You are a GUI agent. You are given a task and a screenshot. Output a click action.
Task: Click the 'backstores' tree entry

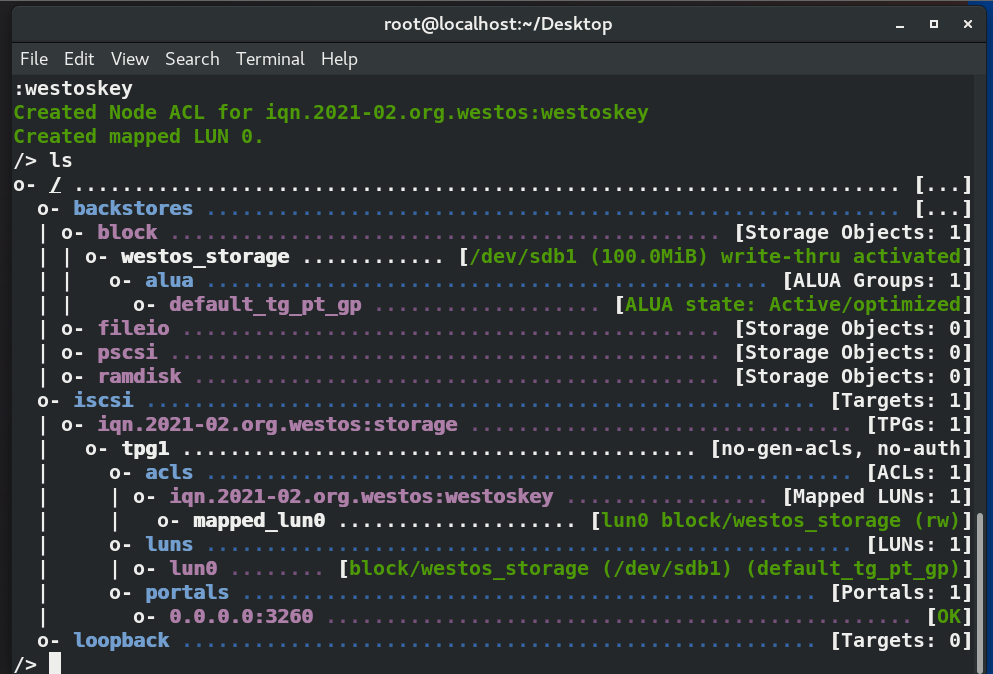coord(133,208)
